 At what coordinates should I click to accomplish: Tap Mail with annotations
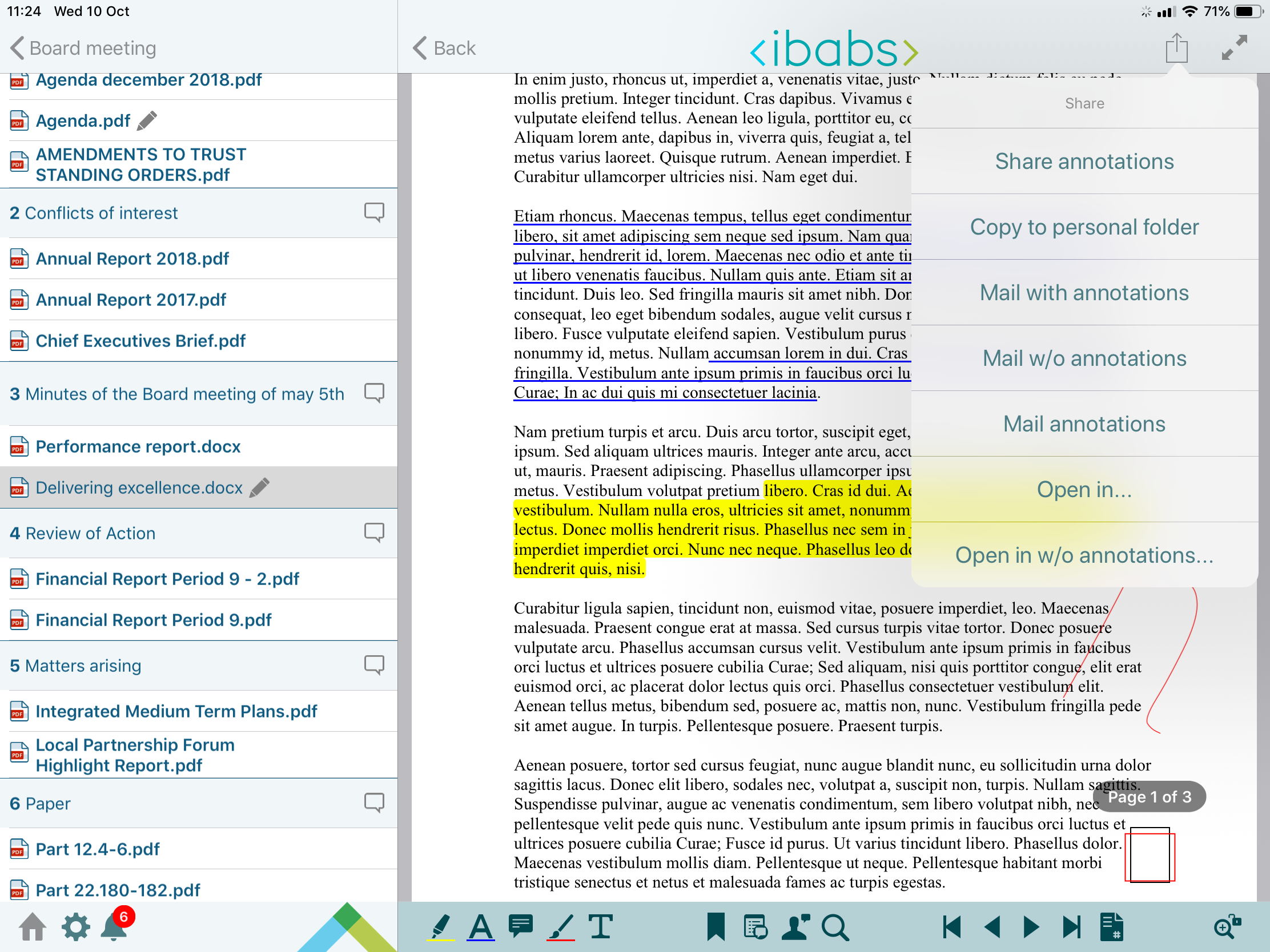[1084, 293]
